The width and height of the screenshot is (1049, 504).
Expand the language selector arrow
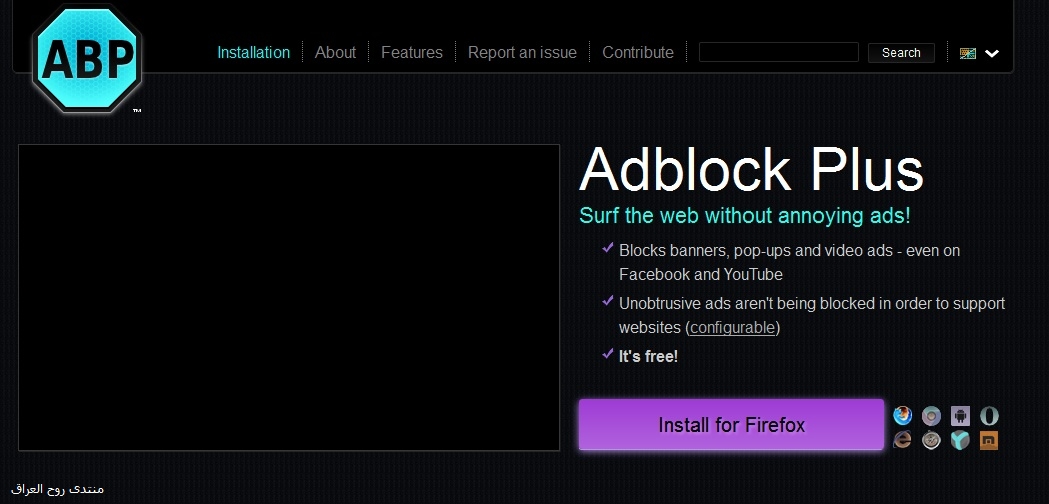[992, 54]
